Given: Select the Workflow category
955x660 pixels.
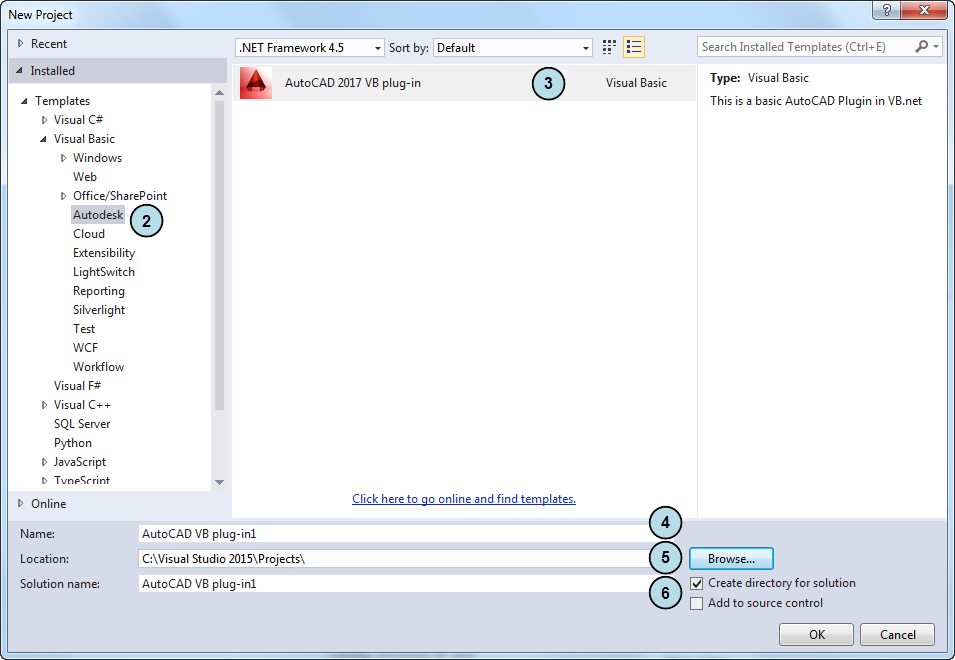Looking at the screenshot, I should [x=99, y=367].
